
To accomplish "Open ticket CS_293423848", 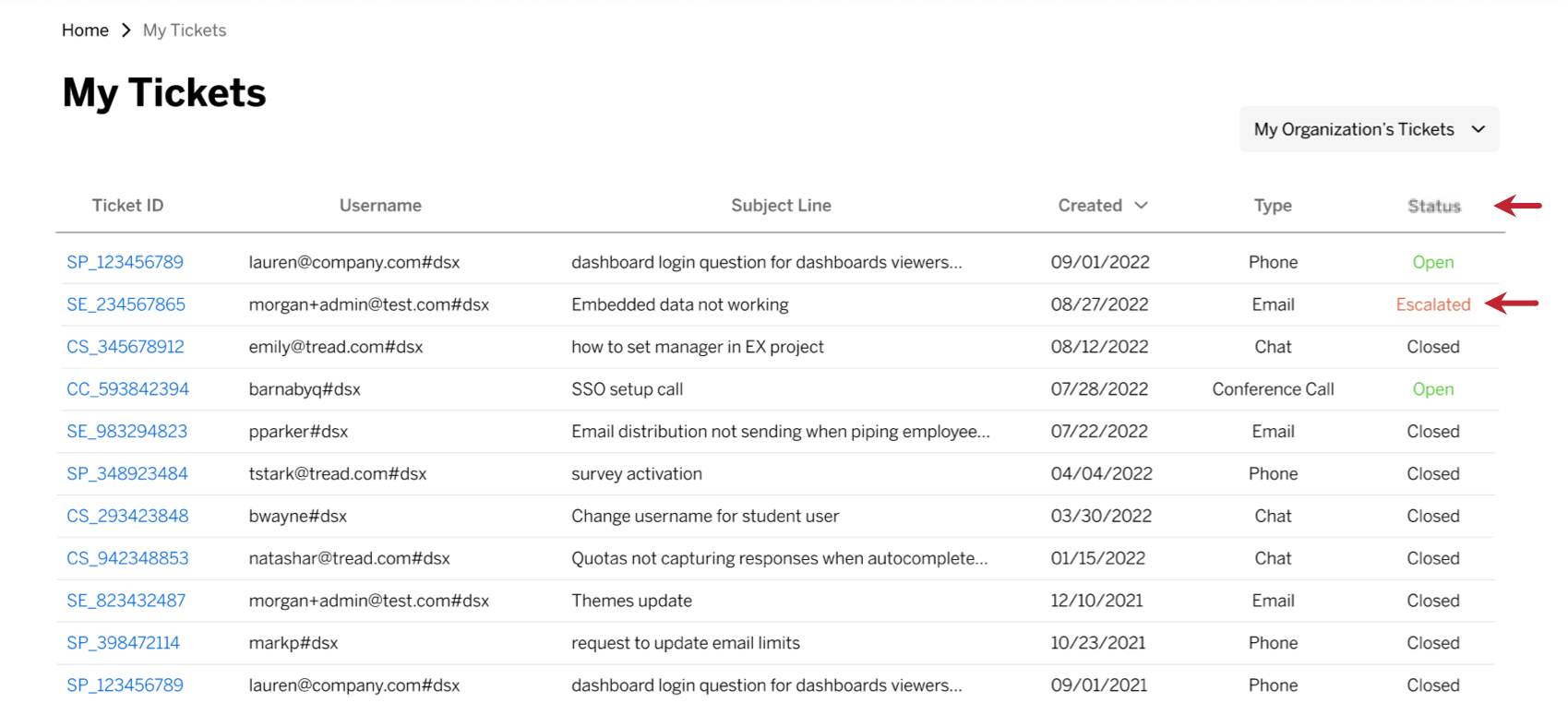I will tap(127, 517).
